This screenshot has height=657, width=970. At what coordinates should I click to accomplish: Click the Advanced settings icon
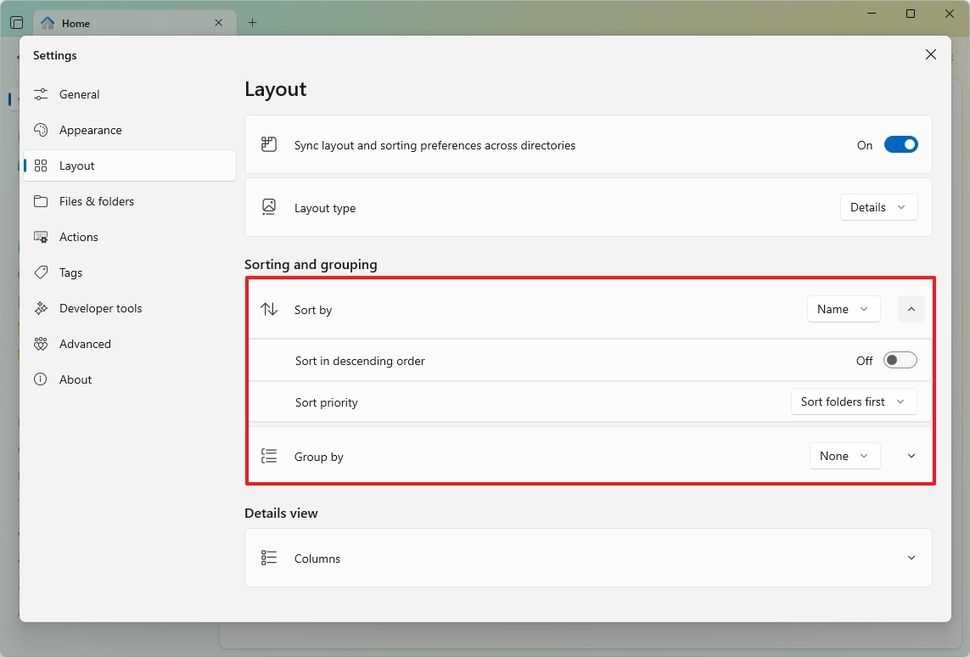tap(41, 343)
